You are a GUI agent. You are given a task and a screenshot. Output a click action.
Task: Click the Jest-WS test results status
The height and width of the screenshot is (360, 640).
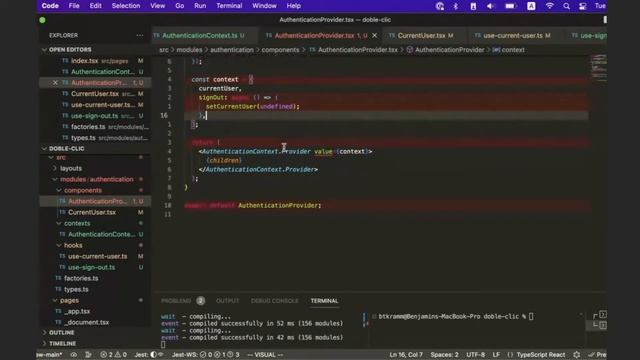pyautogui.click(x=205, y=355)
